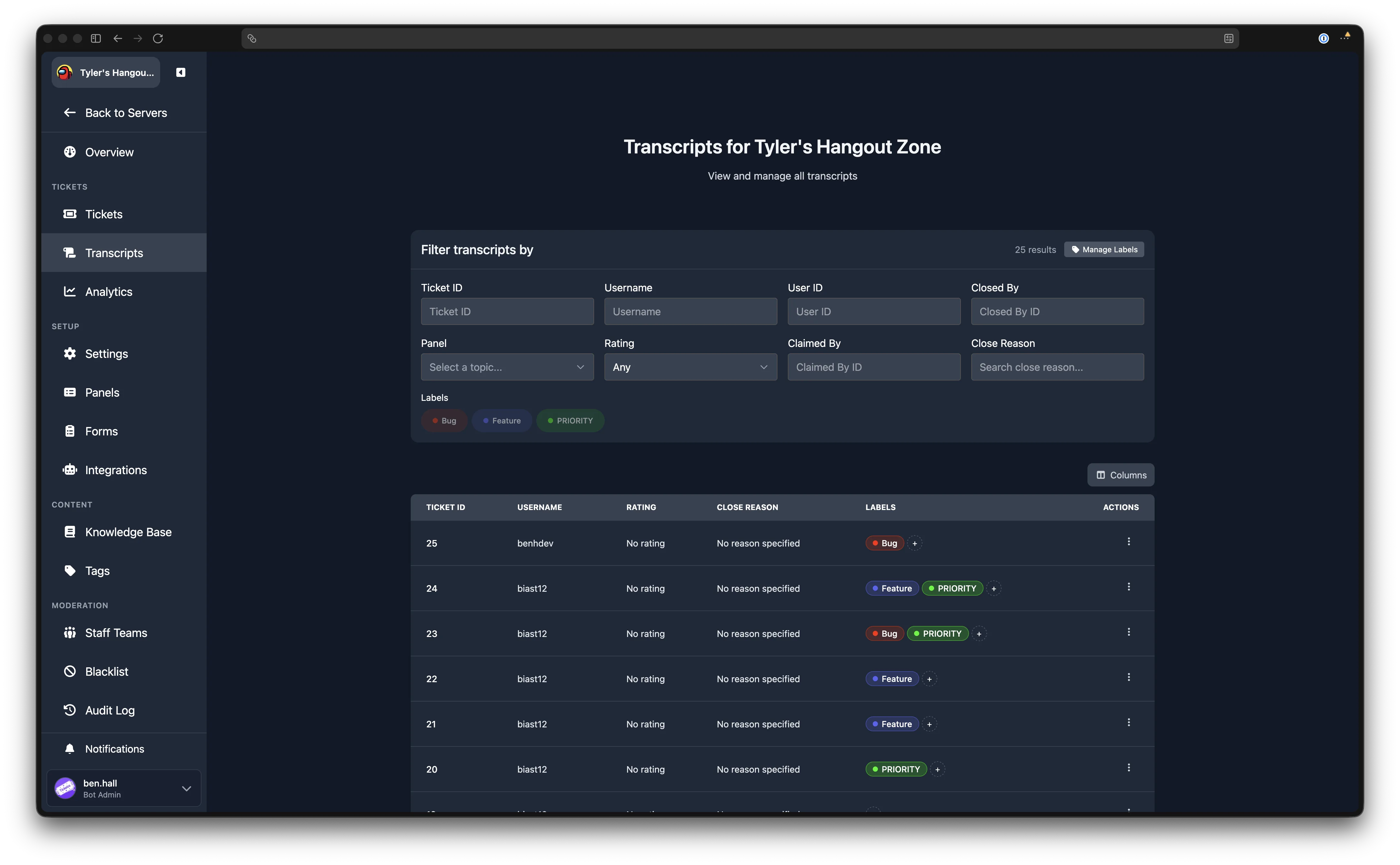Viewport: 1400px width, 865px height.
Task: Open the three-dot actions for ticket 22
Action: coord(1128,677)
